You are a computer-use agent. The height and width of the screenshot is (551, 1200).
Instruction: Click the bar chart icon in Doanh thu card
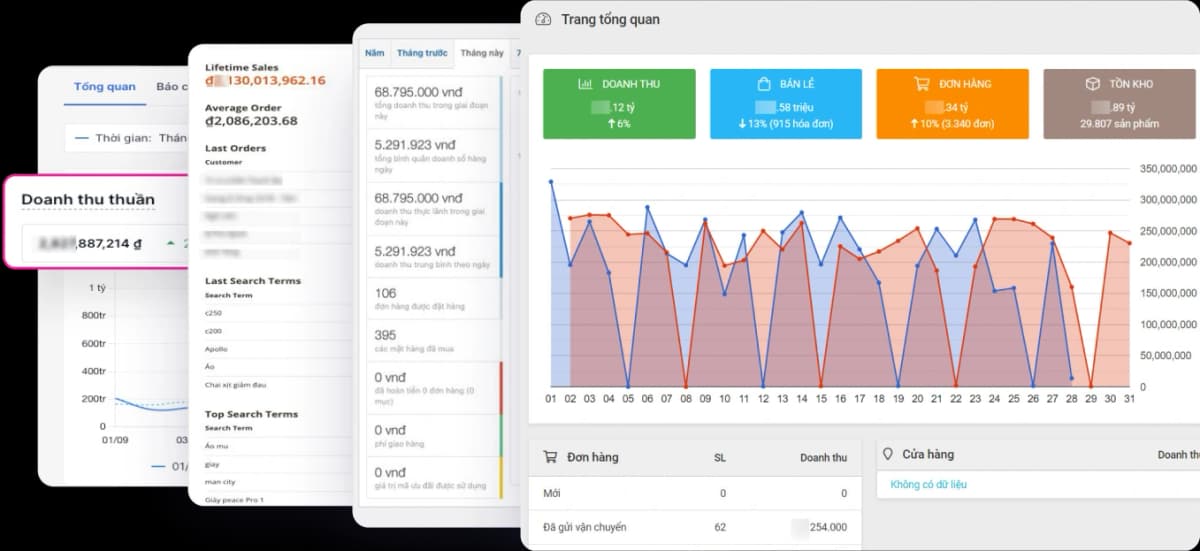pos(586,84)
